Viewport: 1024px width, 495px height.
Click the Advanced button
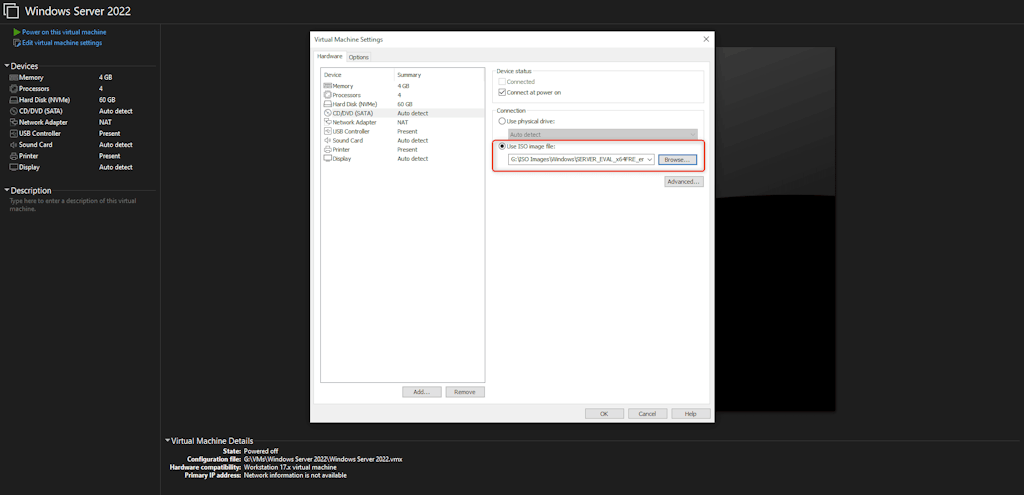pos(684,182)
